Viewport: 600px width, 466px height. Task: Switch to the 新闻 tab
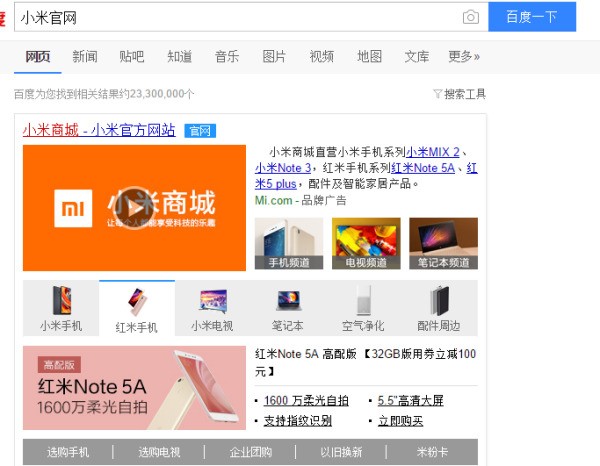click(85, 56)
